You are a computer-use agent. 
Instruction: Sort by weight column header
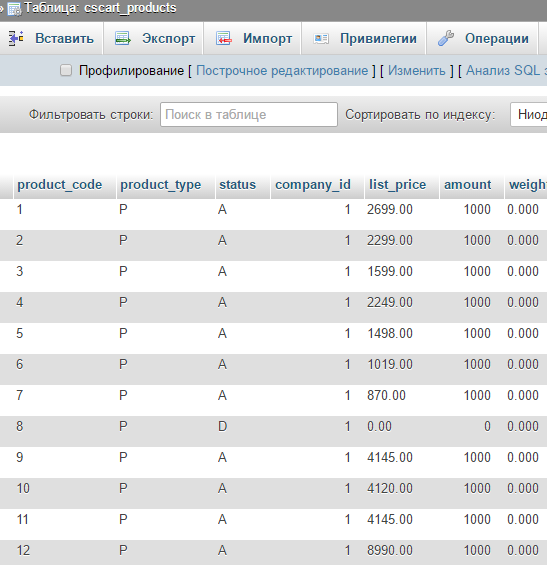(528, 185)
